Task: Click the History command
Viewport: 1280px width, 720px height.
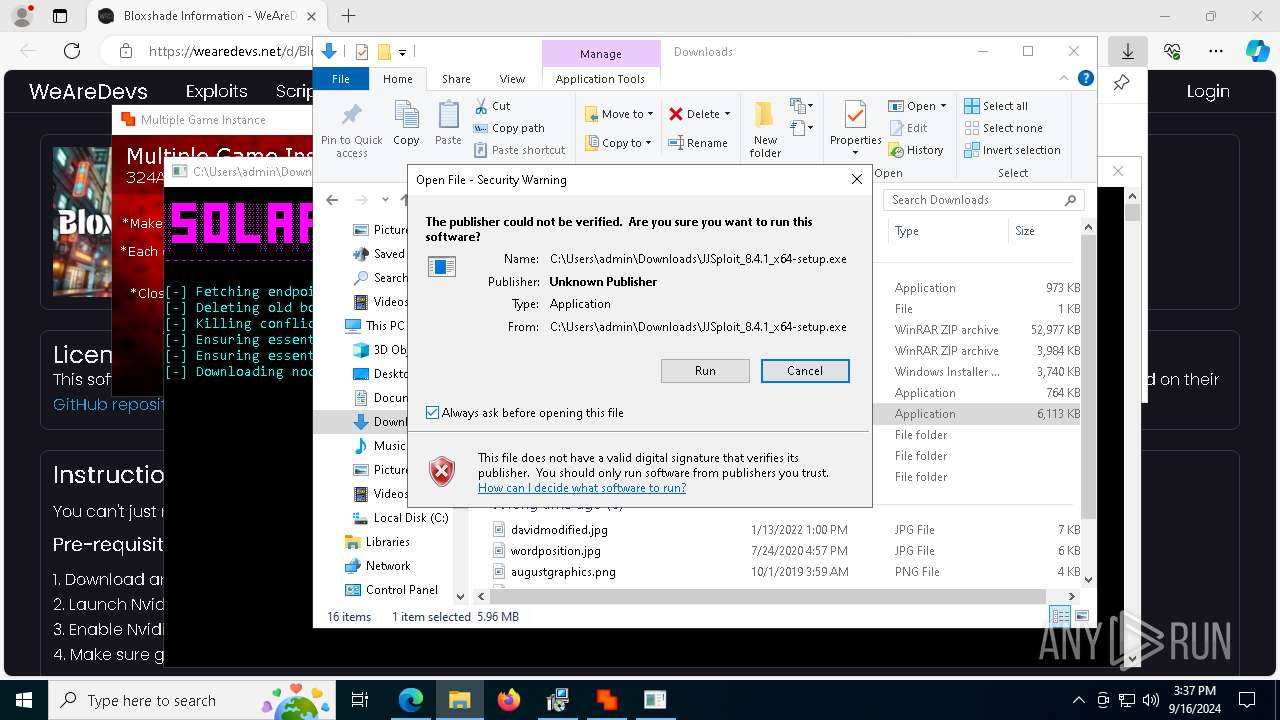Action: coord(916,150)
